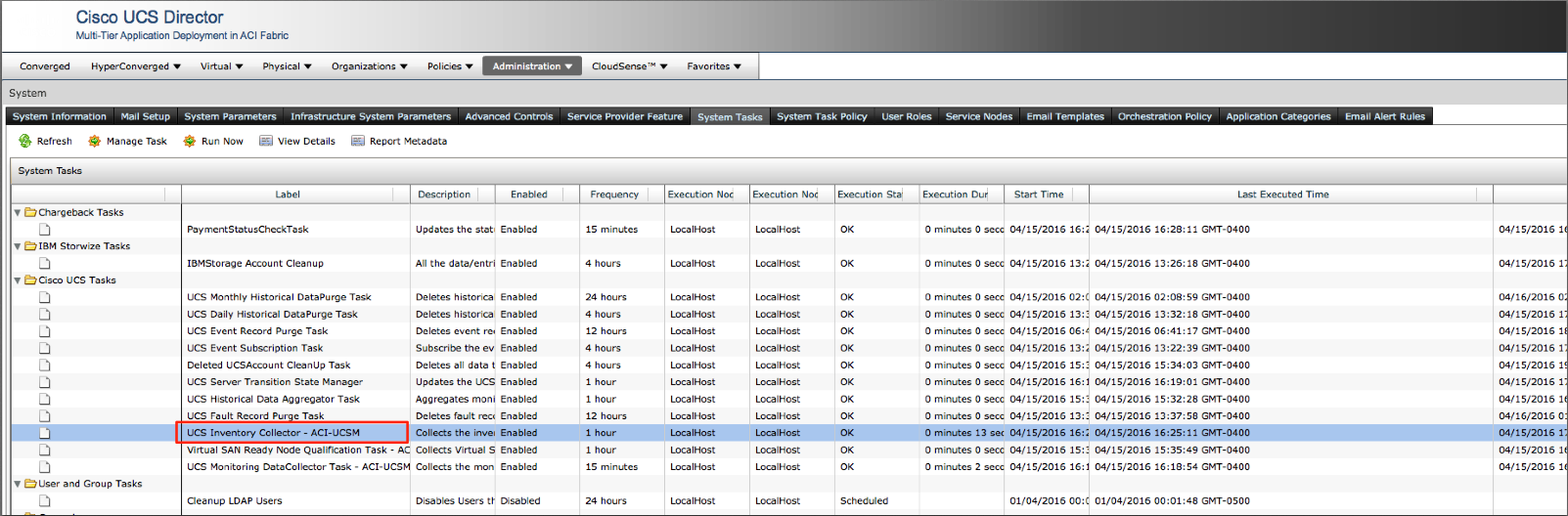This screenshot has width=1568, height=516.
Task: Switch to the System Parameters tab
Action: pos(231,116)
